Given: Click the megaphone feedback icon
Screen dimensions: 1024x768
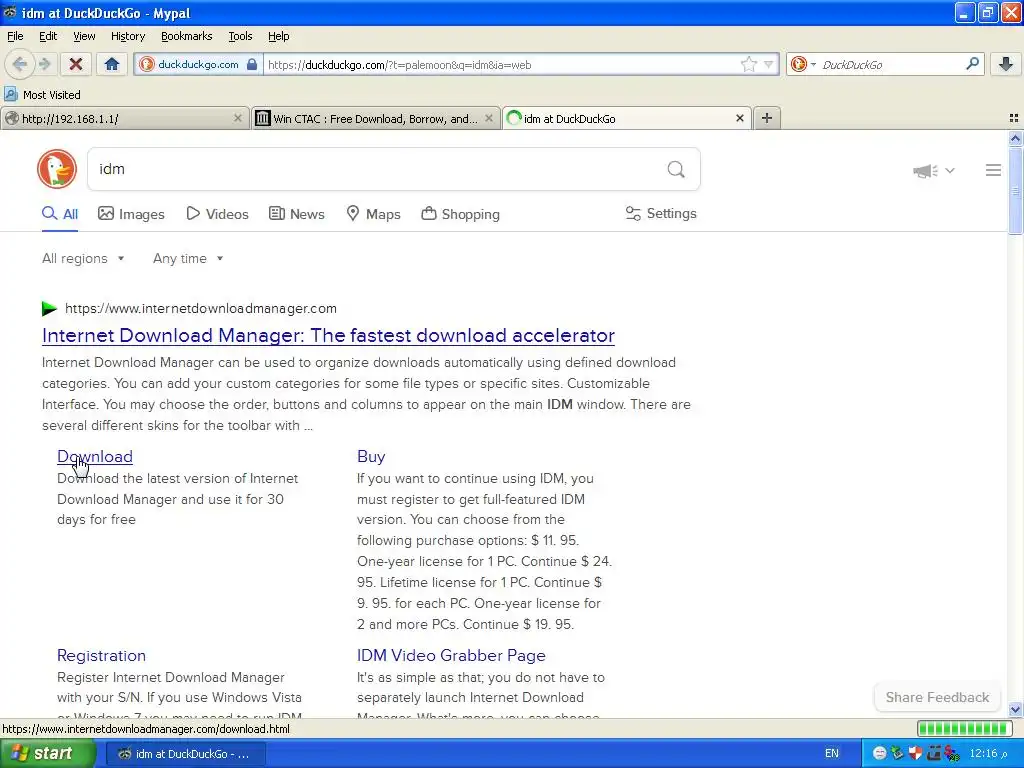Looking at the screenshot, I should [925, 170].
